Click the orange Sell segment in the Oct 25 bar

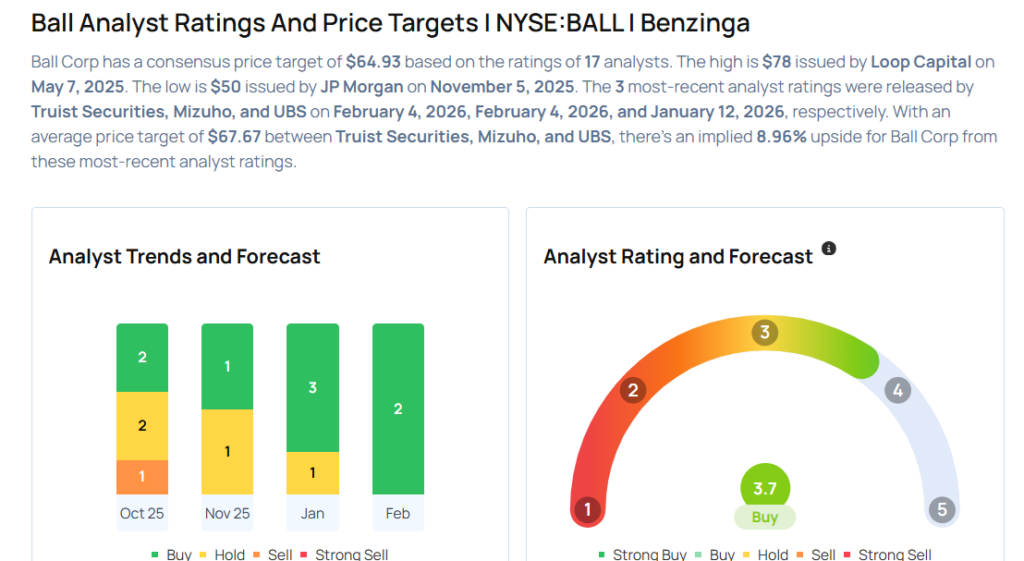pos(142,476)
